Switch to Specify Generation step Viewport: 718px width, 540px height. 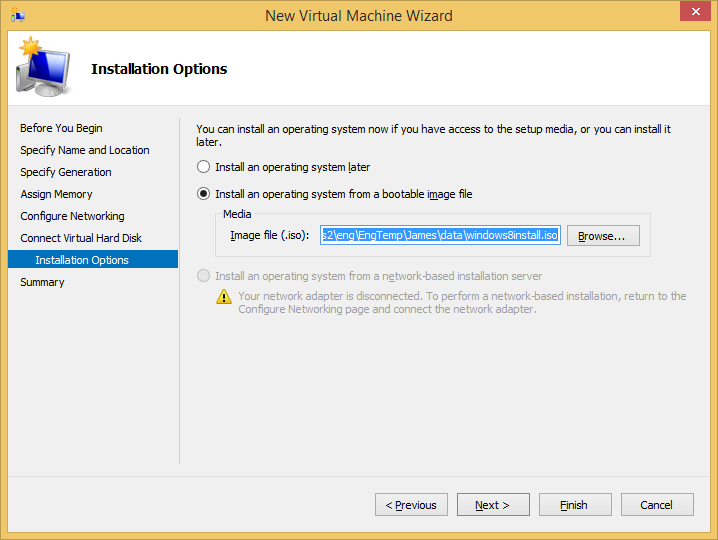tap(66, 172)
